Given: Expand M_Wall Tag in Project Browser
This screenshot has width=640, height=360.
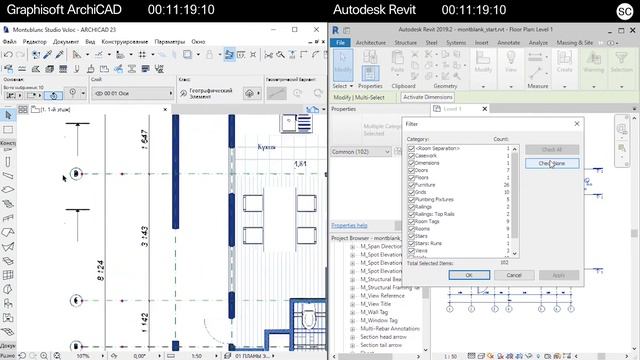Looking at the screenshot, I should click(x=353, y=312).
